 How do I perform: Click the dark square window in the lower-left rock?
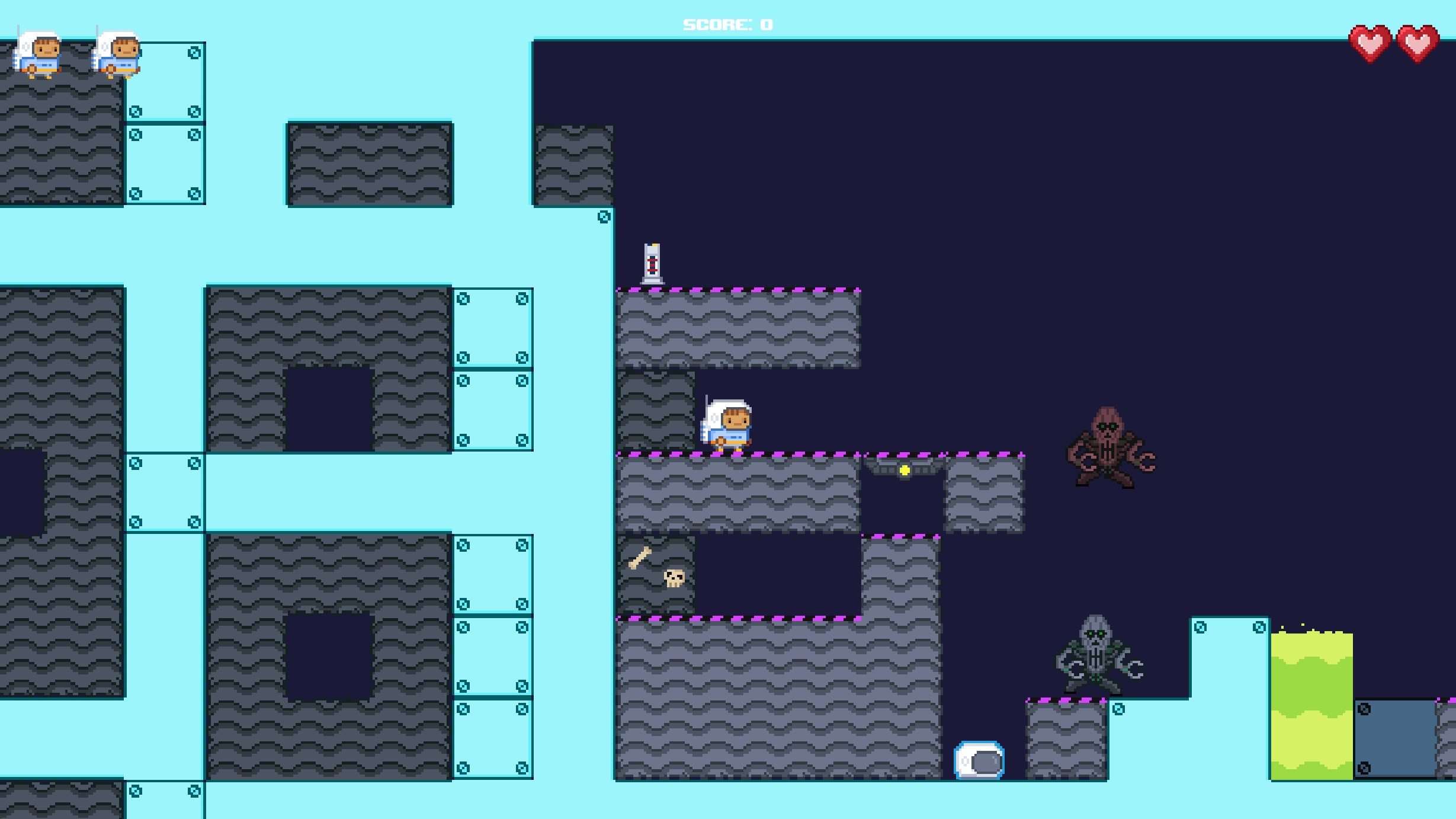click(x=329, y=657)
